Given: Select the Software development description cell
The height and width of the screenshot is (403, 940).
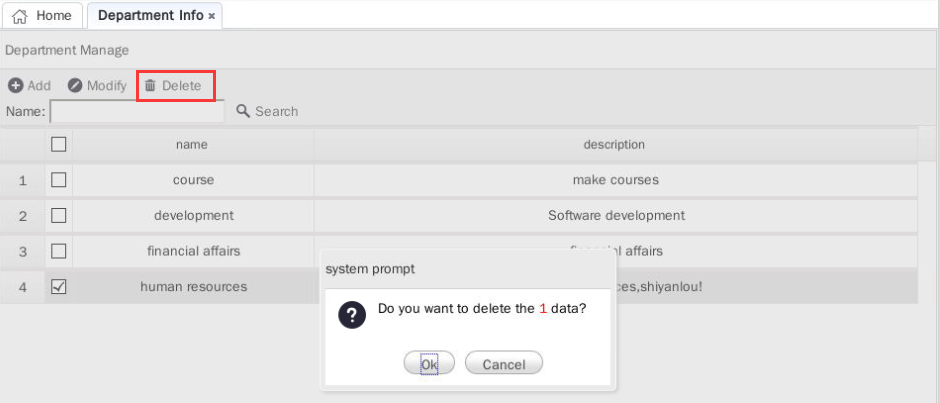Looking at the screenshot, I should tap(616, 215).
